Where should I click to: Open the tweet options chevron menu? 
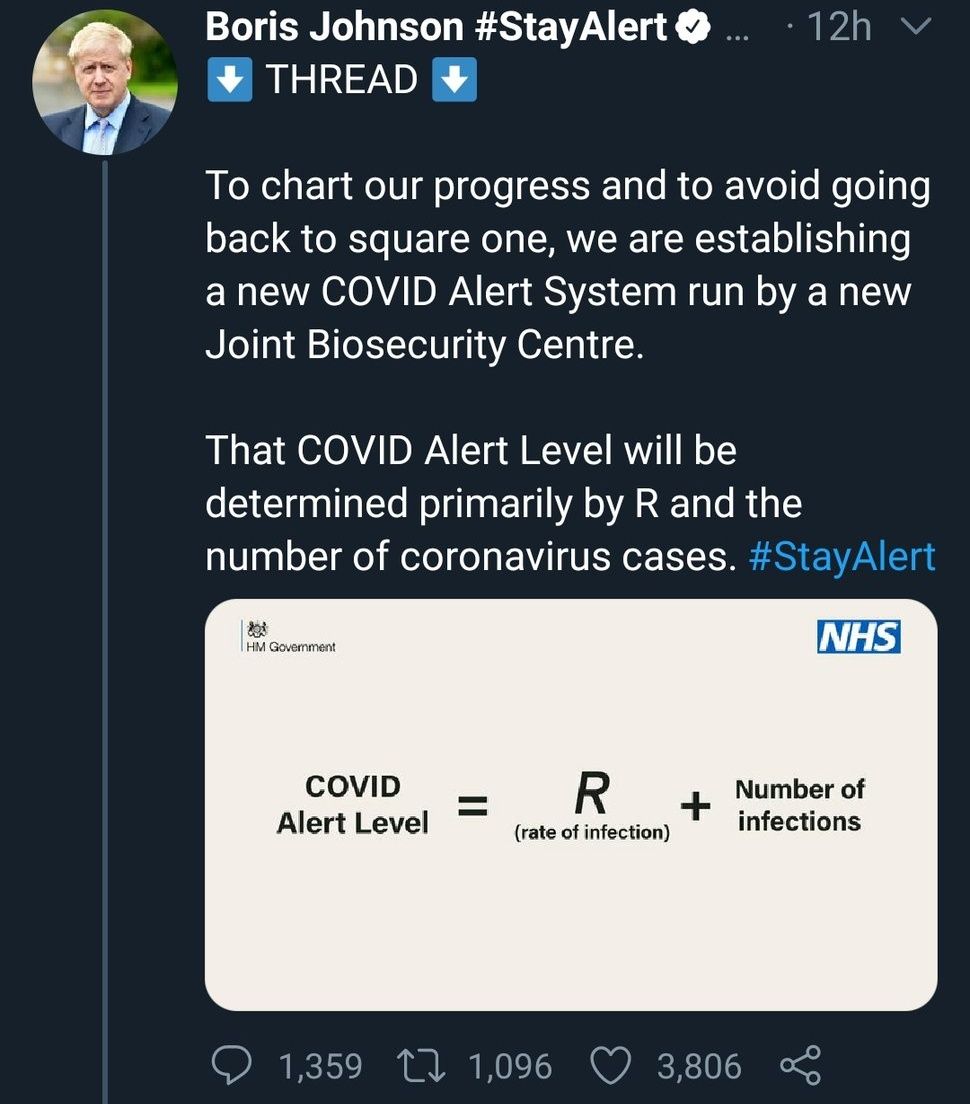click(916, 29)
